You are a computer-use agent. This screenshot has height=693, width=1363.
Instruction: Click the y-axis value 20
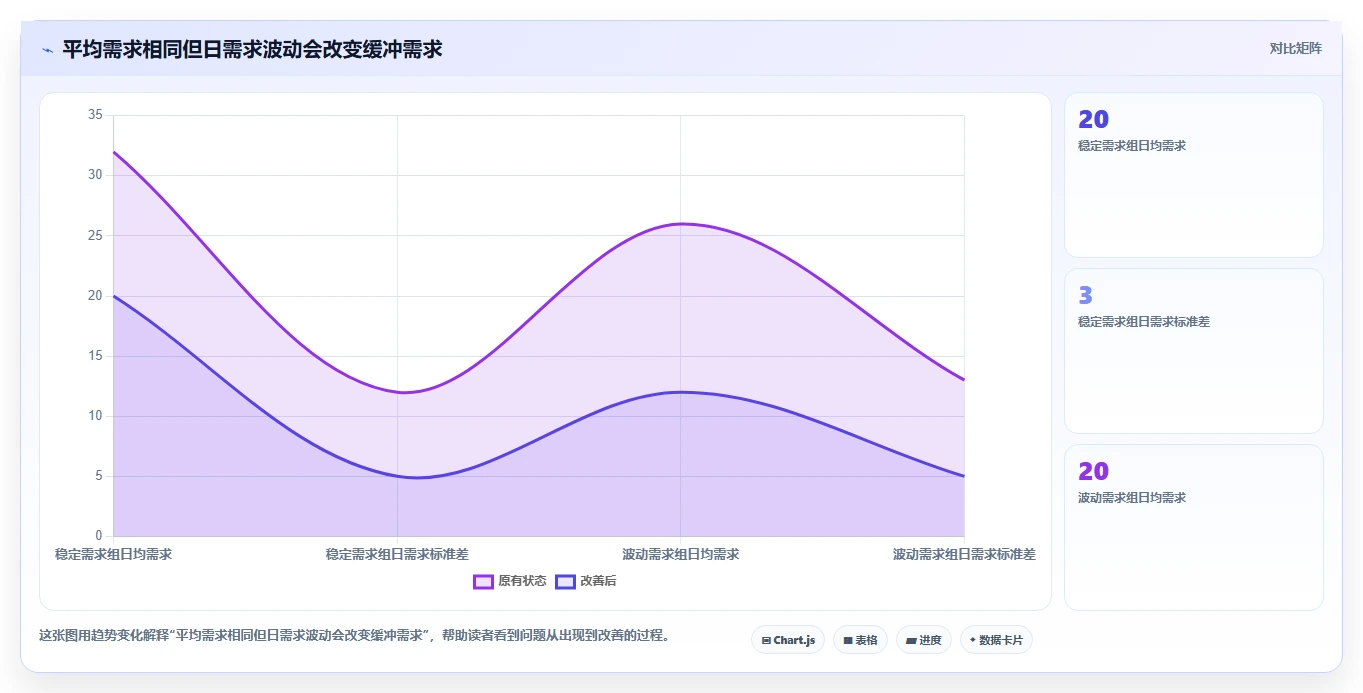[x=95, y=295]
